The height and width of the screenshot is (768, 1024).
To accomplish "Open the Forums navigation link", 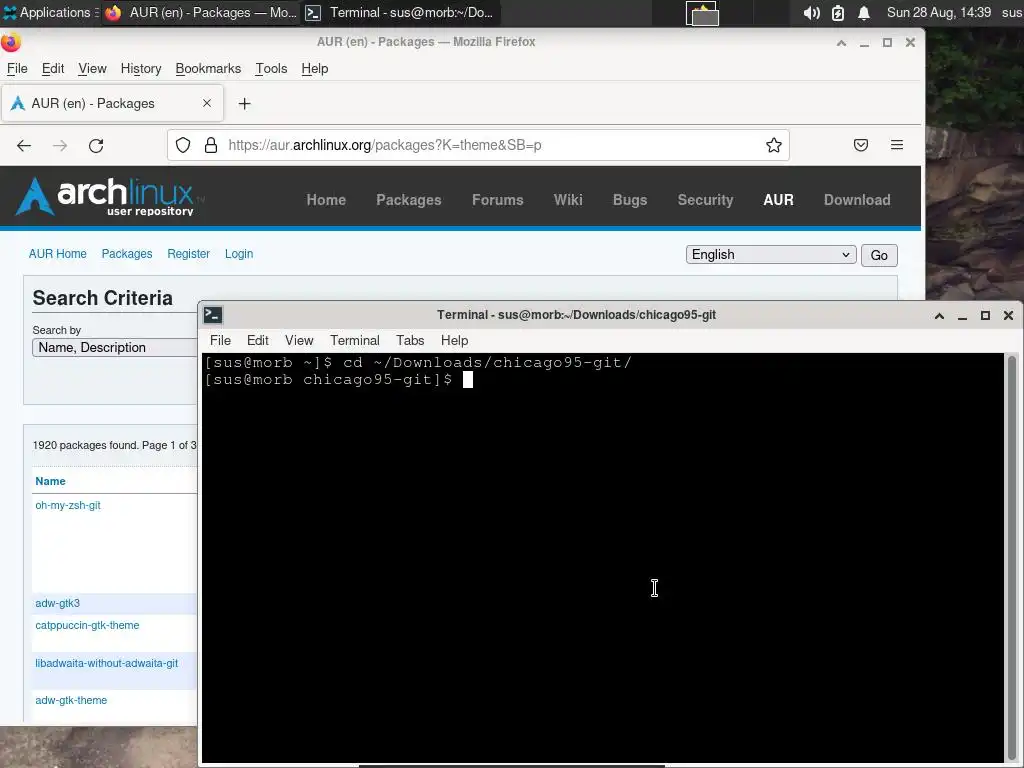I will point(498,200).
